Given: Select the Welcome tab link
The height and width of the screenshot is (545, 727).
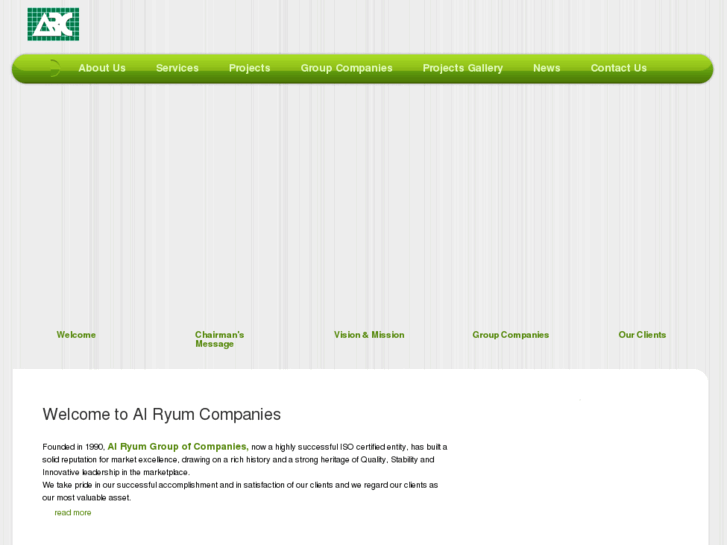Looking at the screenshot, I should click(x=76, y=335).
